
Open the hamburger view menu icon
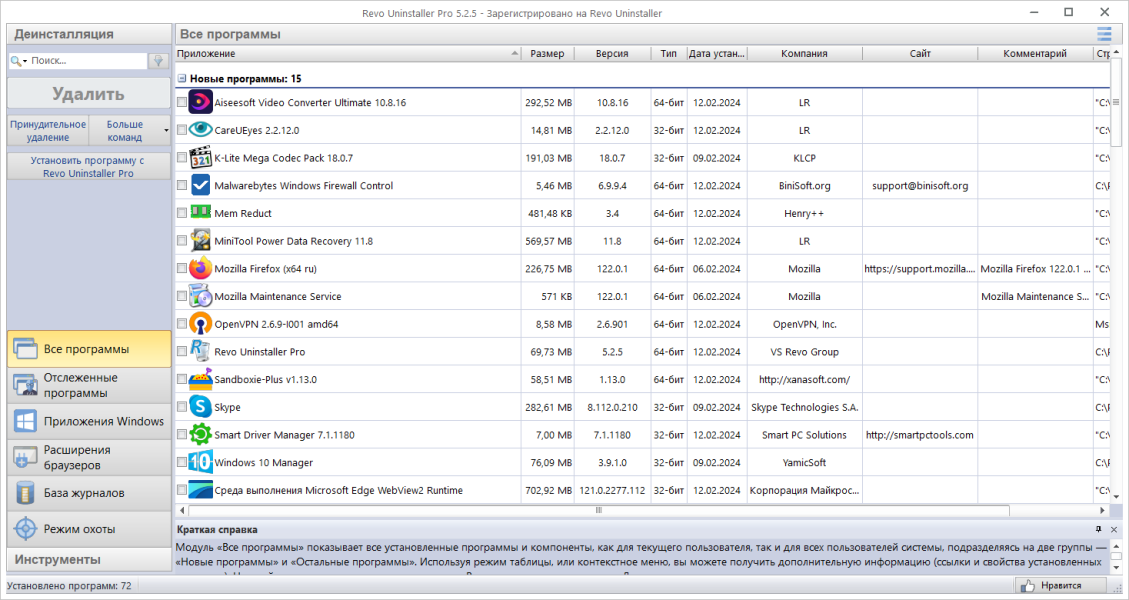point(1104,34)
